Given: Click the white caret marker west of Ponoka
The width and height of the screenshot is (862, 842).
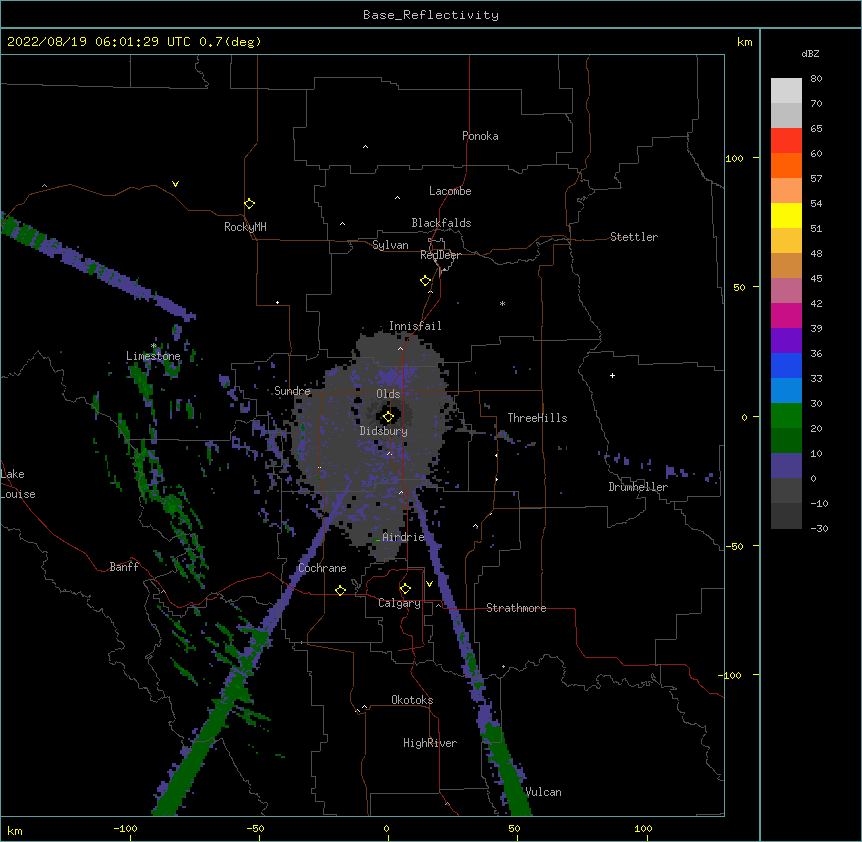Looking at the screenshot, I should point(365,147).
